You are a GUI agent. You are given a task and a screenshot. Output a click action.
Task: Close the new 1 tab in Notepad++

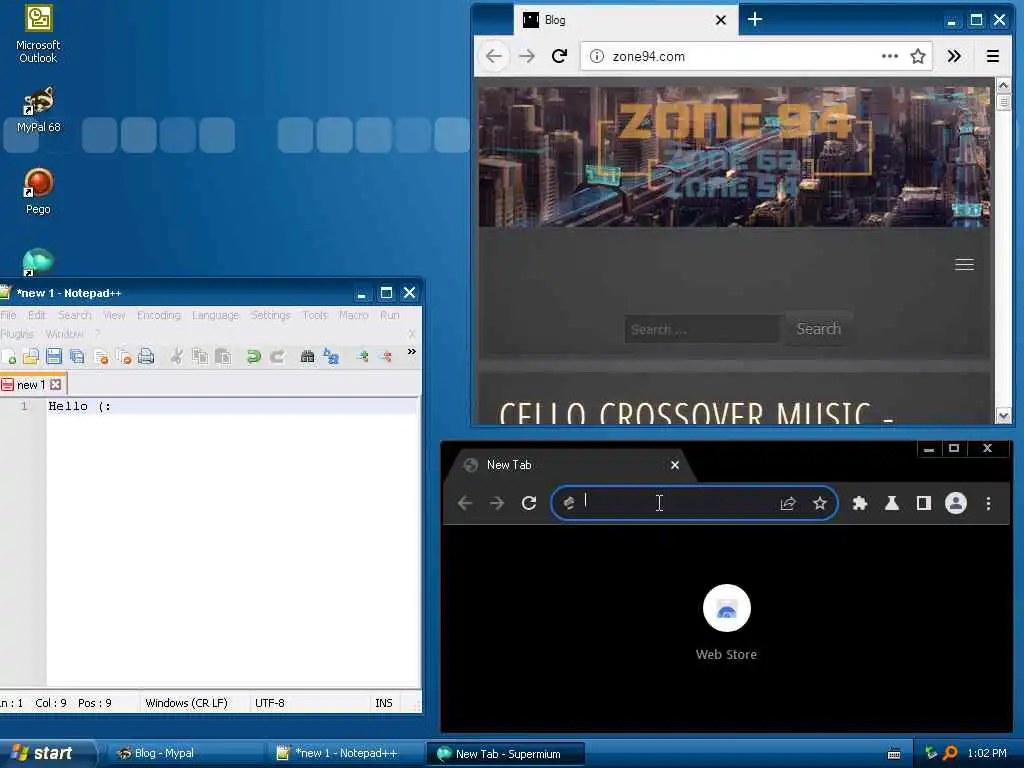56,385
